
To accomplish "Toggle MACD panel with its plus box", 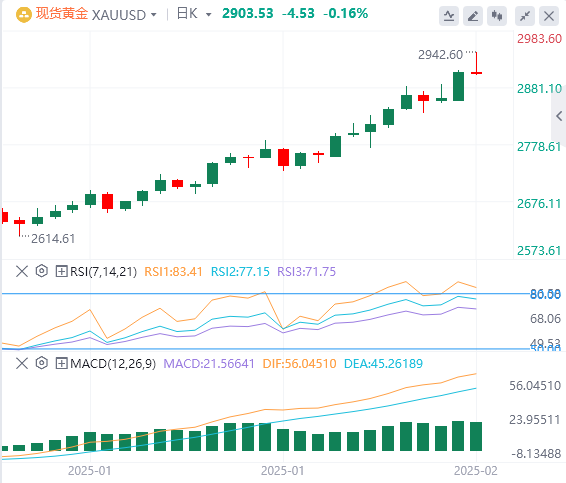I will (x=61, y=363).
